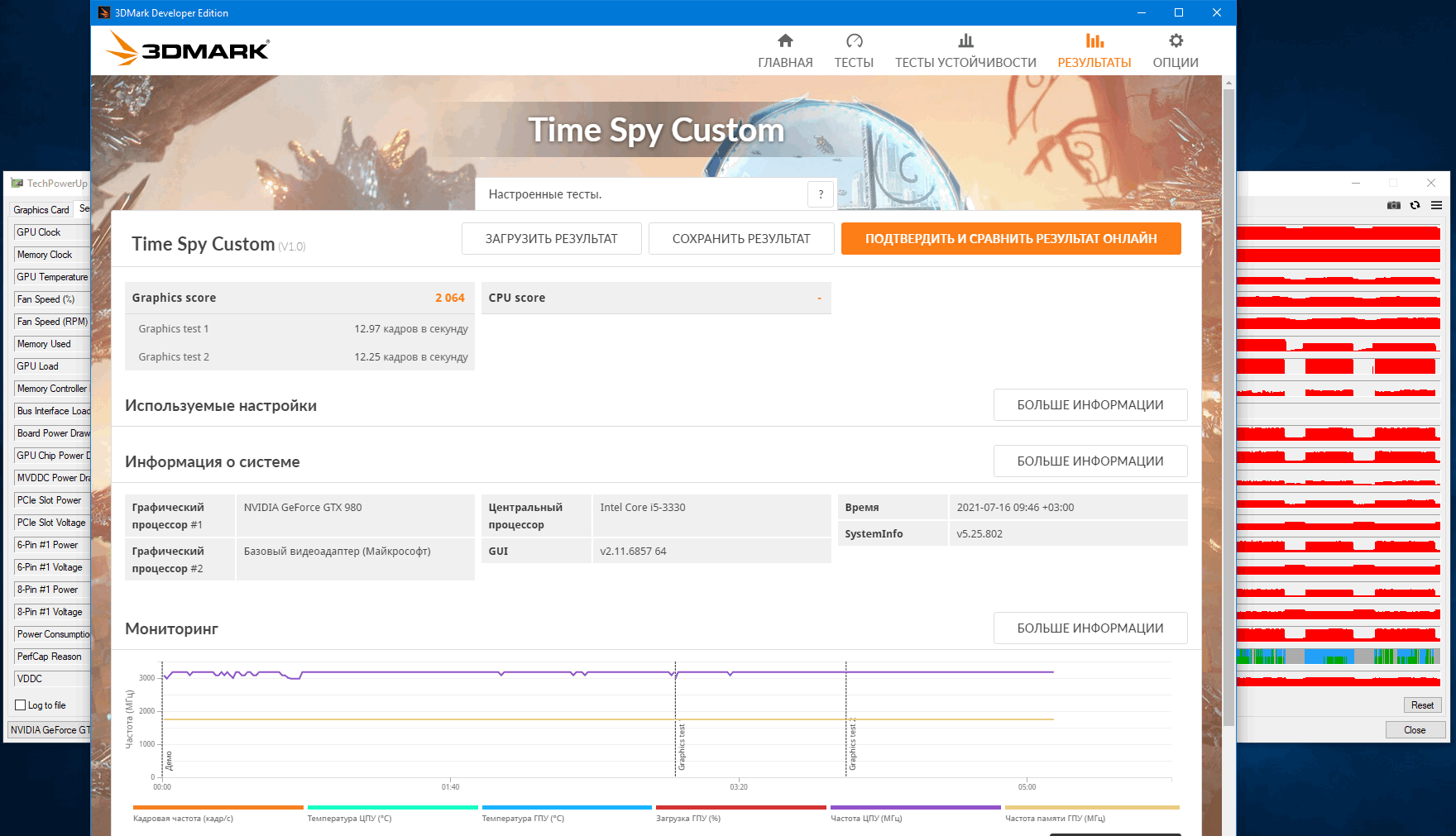The height and width of the screenshot is (836, 1456).
Task: Open the РЕЗУЛЬТАТЫ tab
Action: point(1094,51)
